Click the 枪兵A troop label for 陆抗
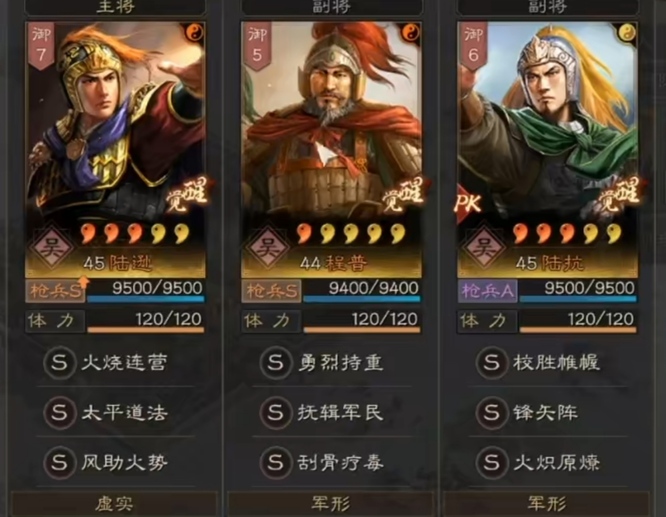 (488, 291)
